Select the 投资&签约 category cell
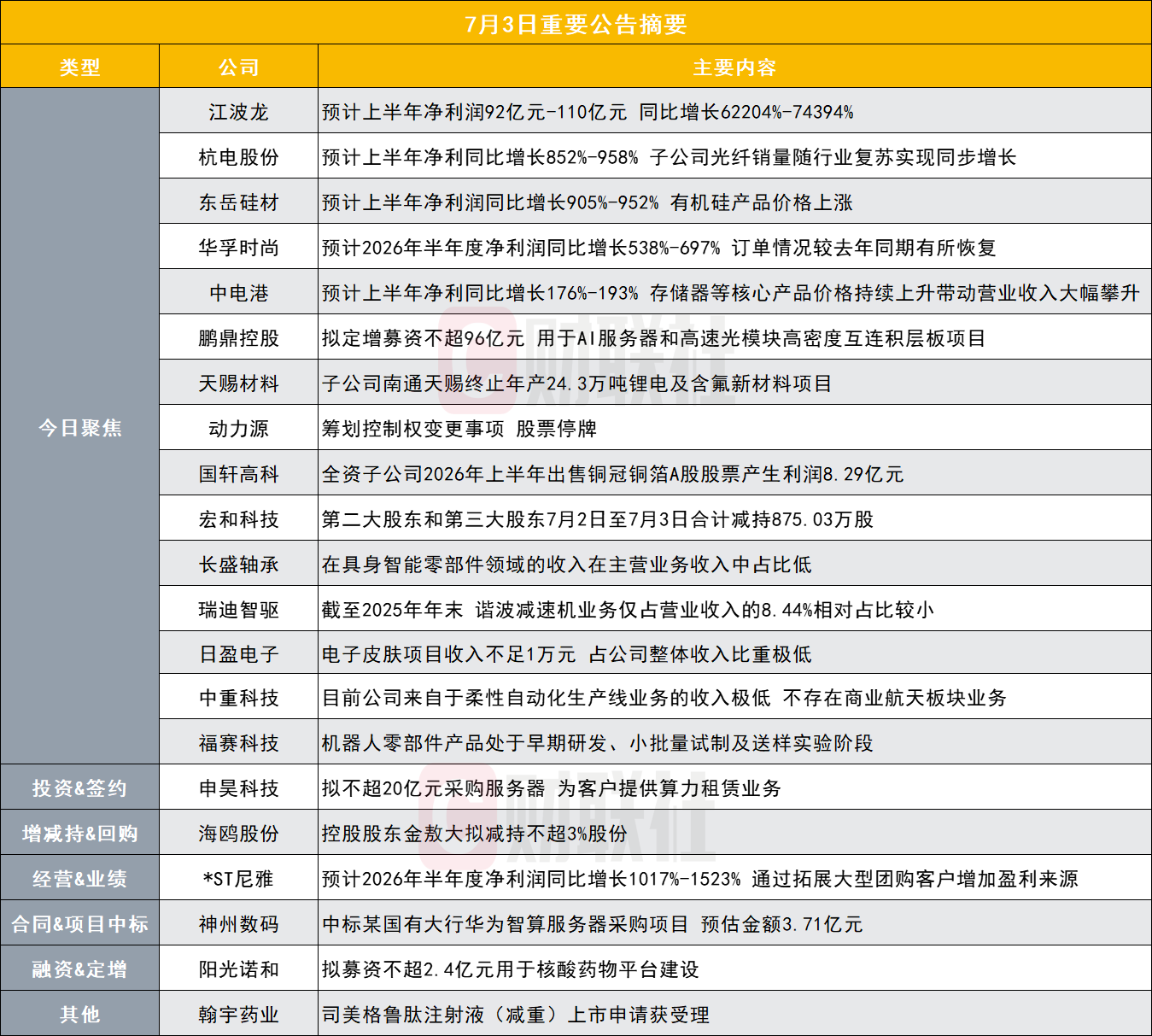Viewport: 1152px width, 1036px height. 79,787
